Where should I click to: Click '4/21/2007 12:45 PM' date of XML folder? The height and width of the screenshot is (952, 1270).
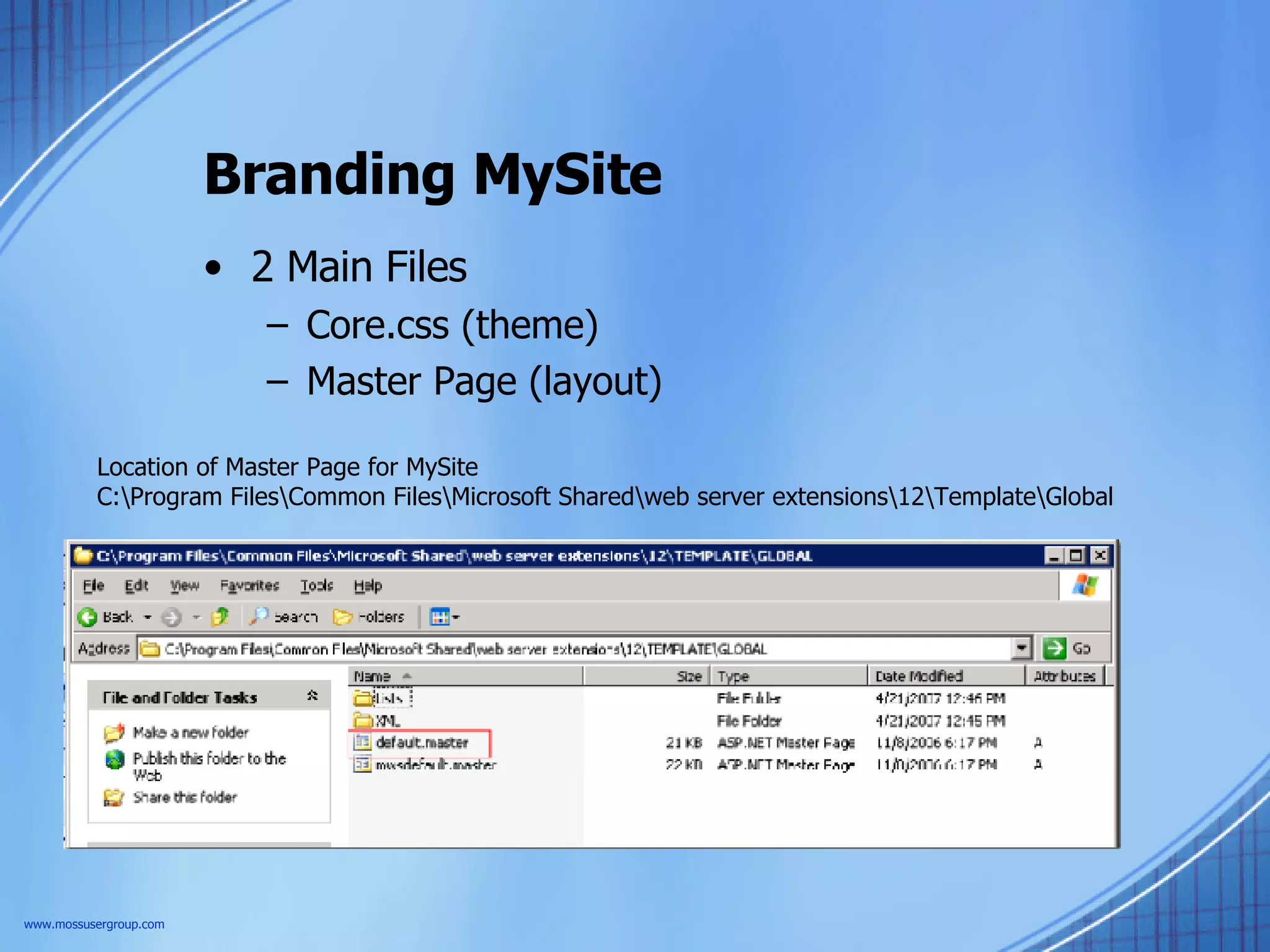940,721
